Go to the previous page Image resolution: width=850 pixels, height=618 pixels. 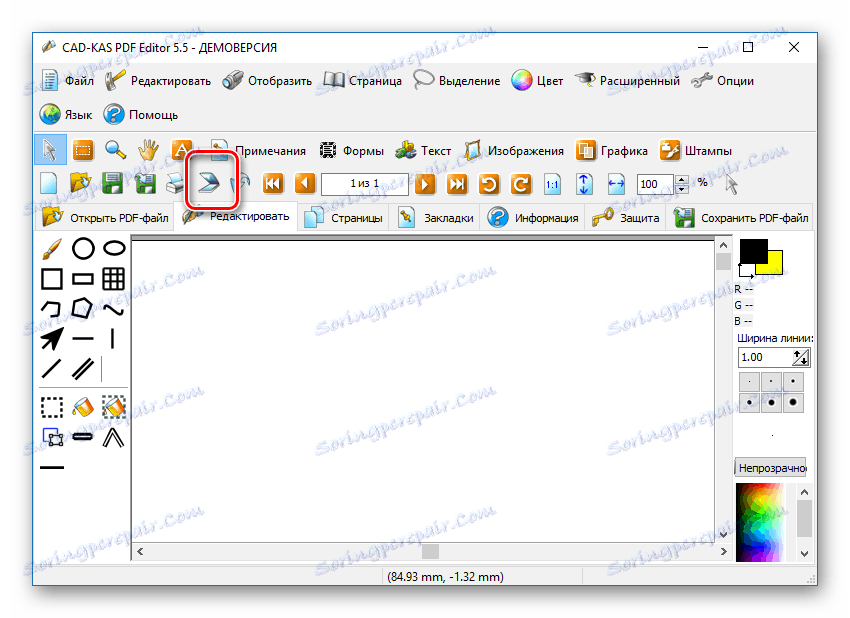pyautogui.click(x=305, y=184)
